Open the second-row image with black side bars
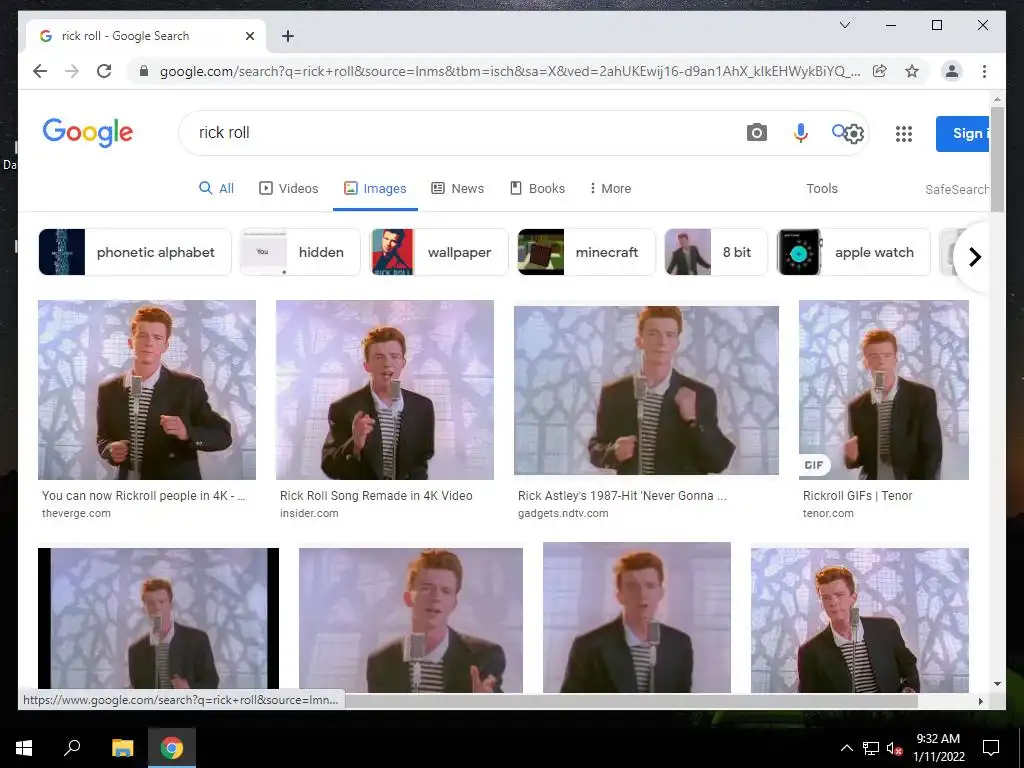Image resolution: width=1024 pixels, height=768 pixels. tap(158, 618)
